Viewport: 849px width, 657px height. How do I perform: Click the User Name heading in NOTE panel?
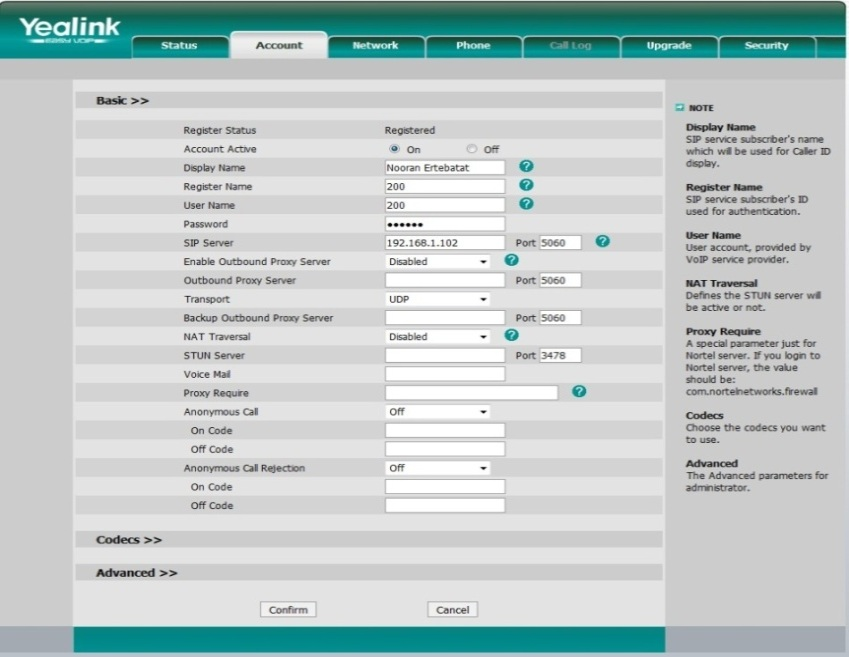713,236
